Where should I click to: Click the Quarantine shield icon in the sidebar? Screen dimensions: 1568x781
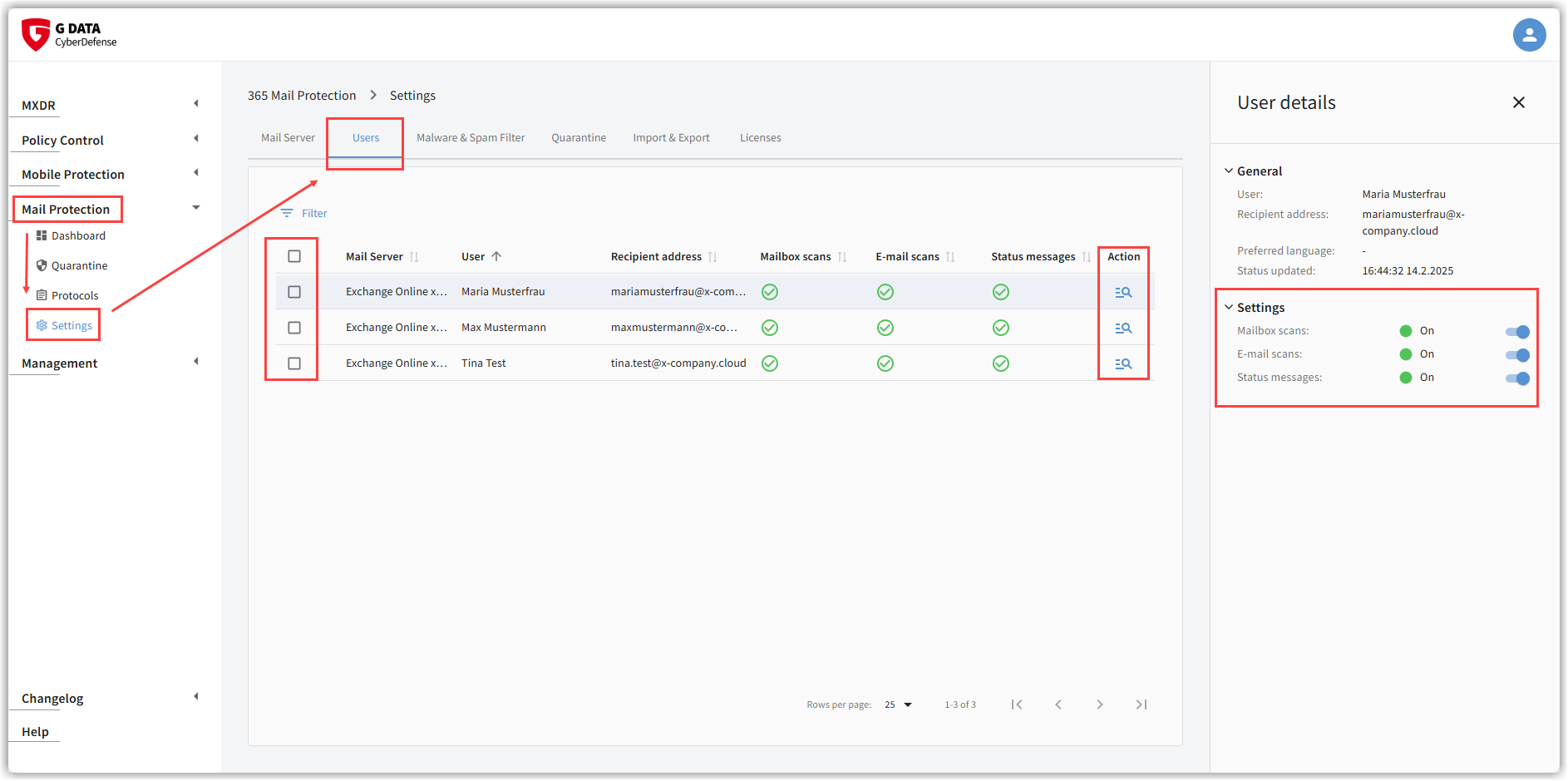click(x=42, y=265)
